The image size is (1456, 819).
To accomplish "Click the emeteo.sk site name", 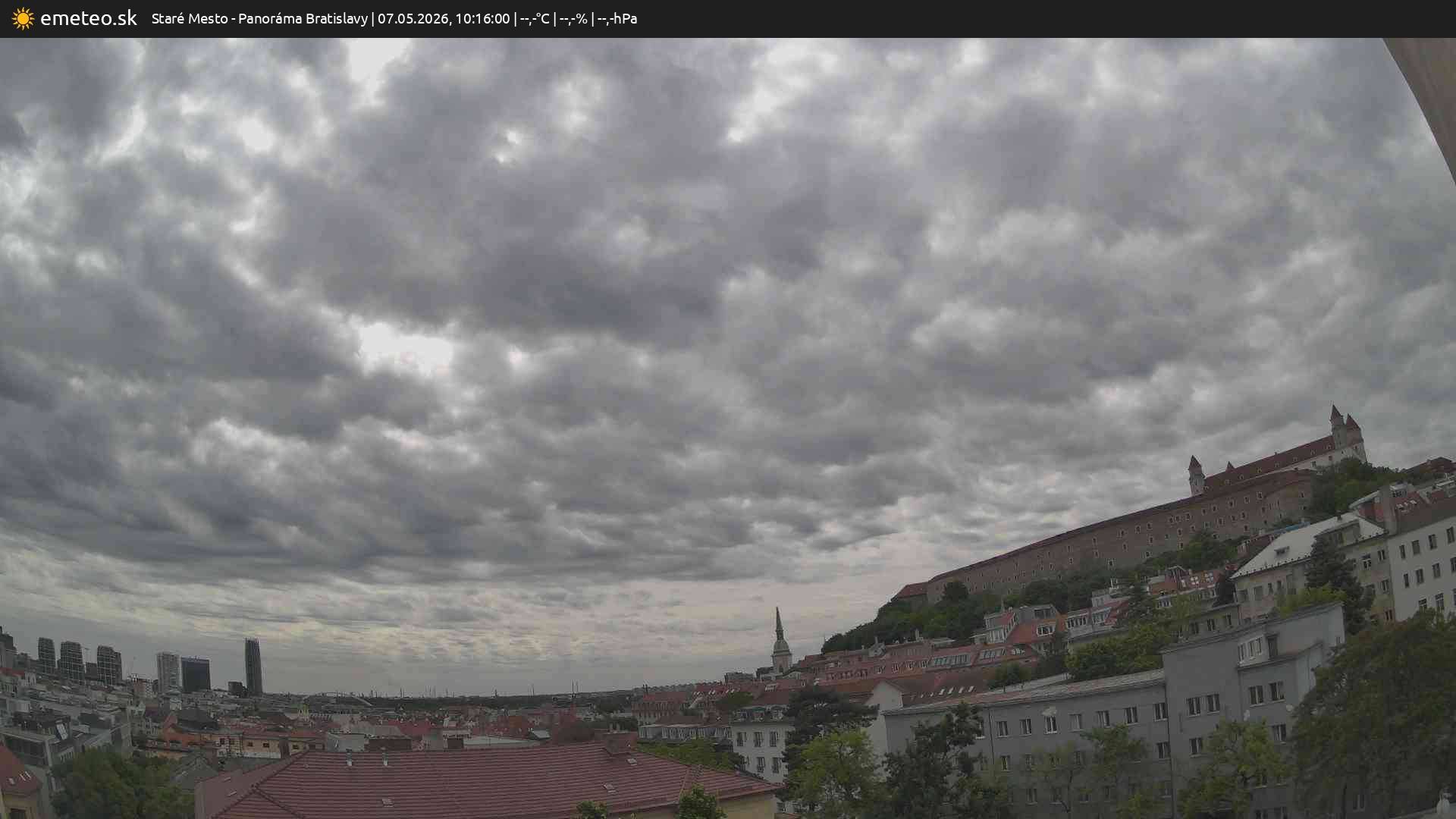I will click(89, 18).
